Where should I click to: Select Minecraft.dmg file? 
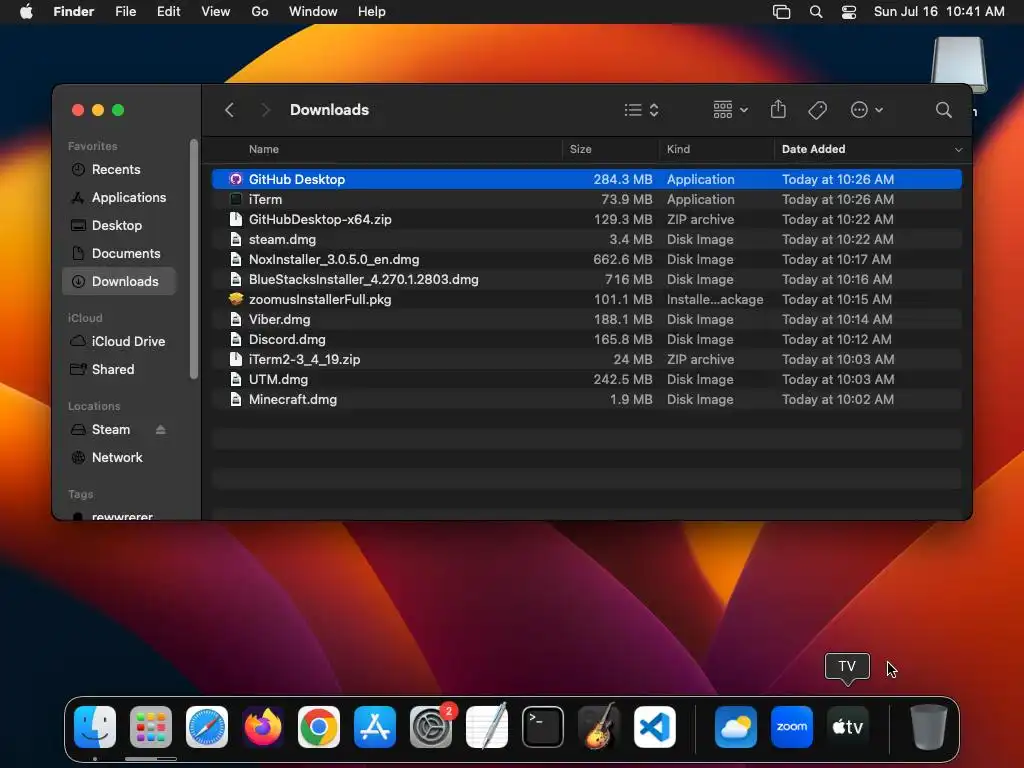tap(586, 399)
